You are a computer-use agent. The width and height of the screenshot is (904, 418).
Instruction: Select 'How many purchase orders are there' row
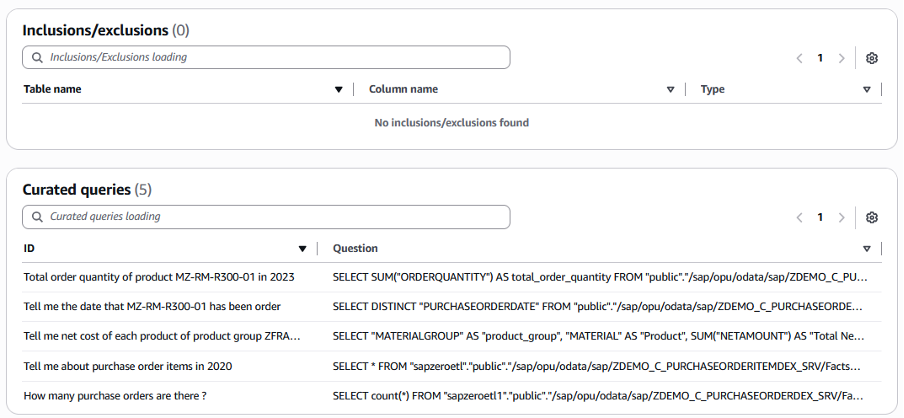click(x=115, y=396)
